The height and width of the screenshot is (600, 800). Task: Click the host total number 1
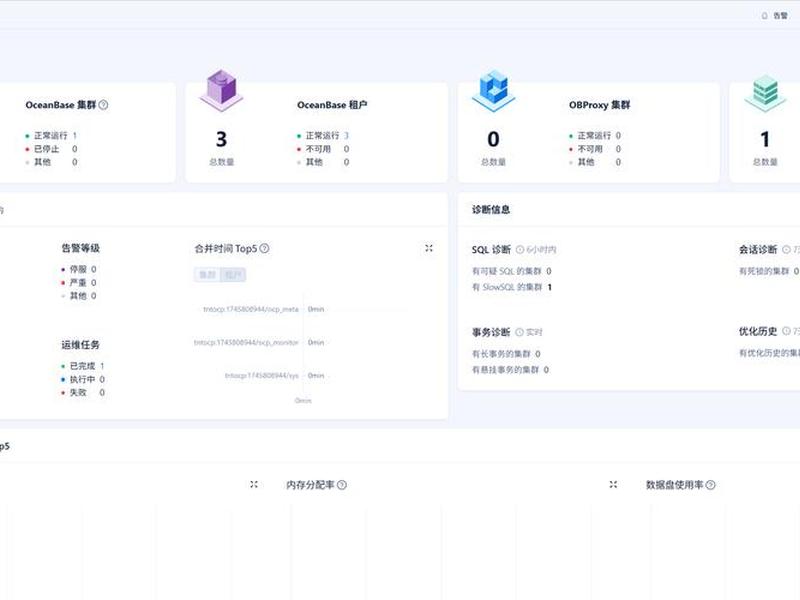coord(765,139)
